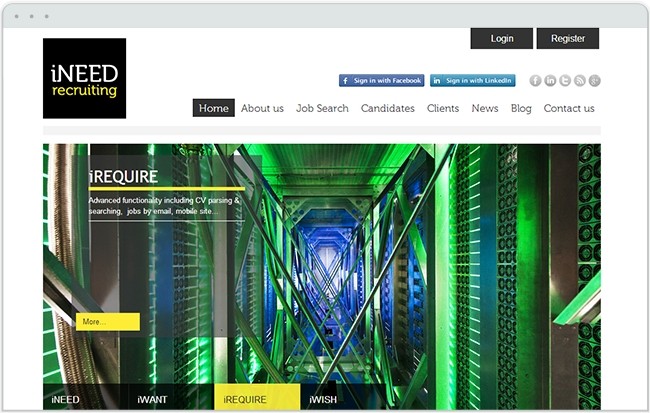Open the Clients menu item
This screenshot has width=650, height=413.
pyautogui.click(x=443, y=108)
